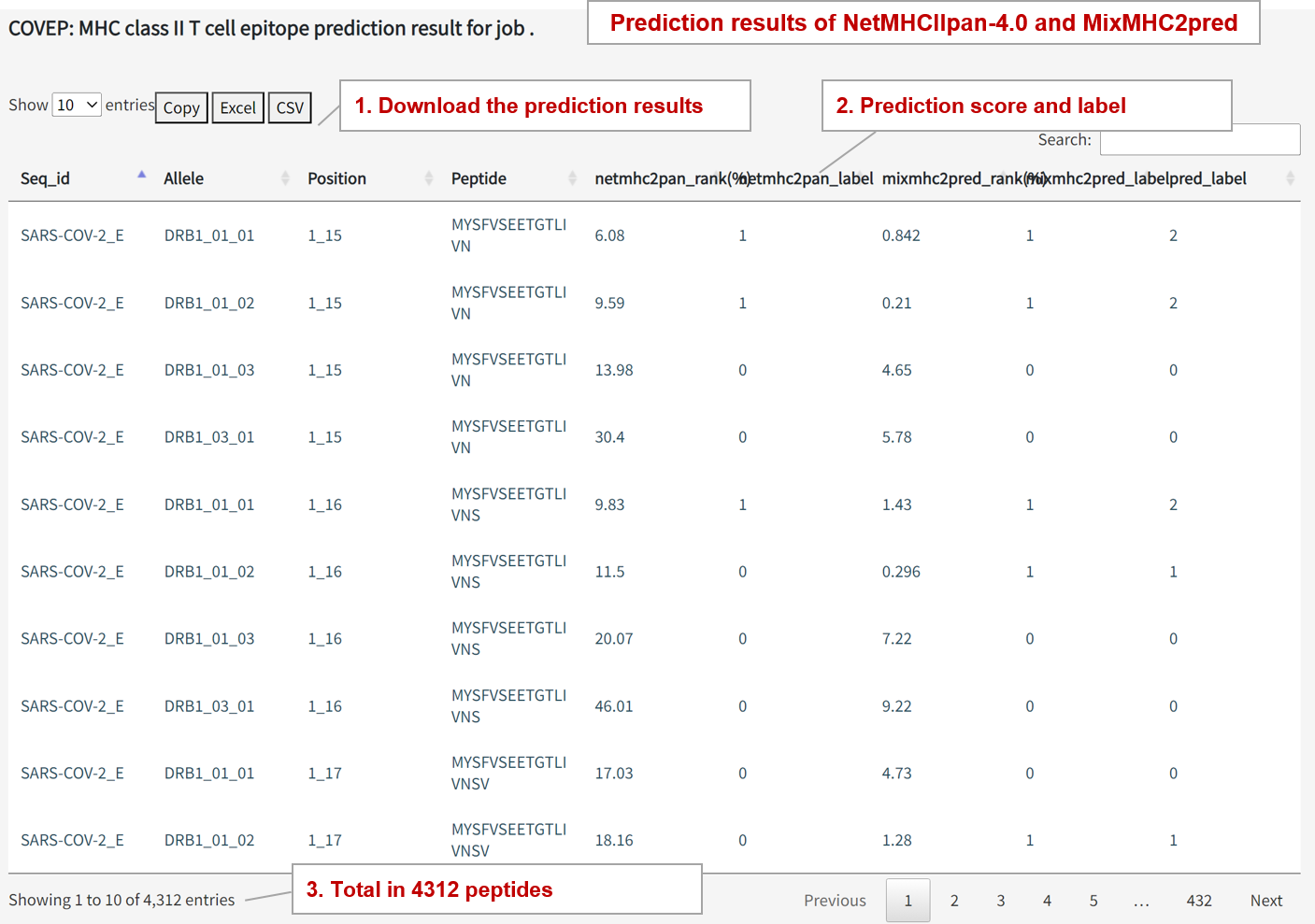
Task: Click the Copy export button
Action: 181,108
